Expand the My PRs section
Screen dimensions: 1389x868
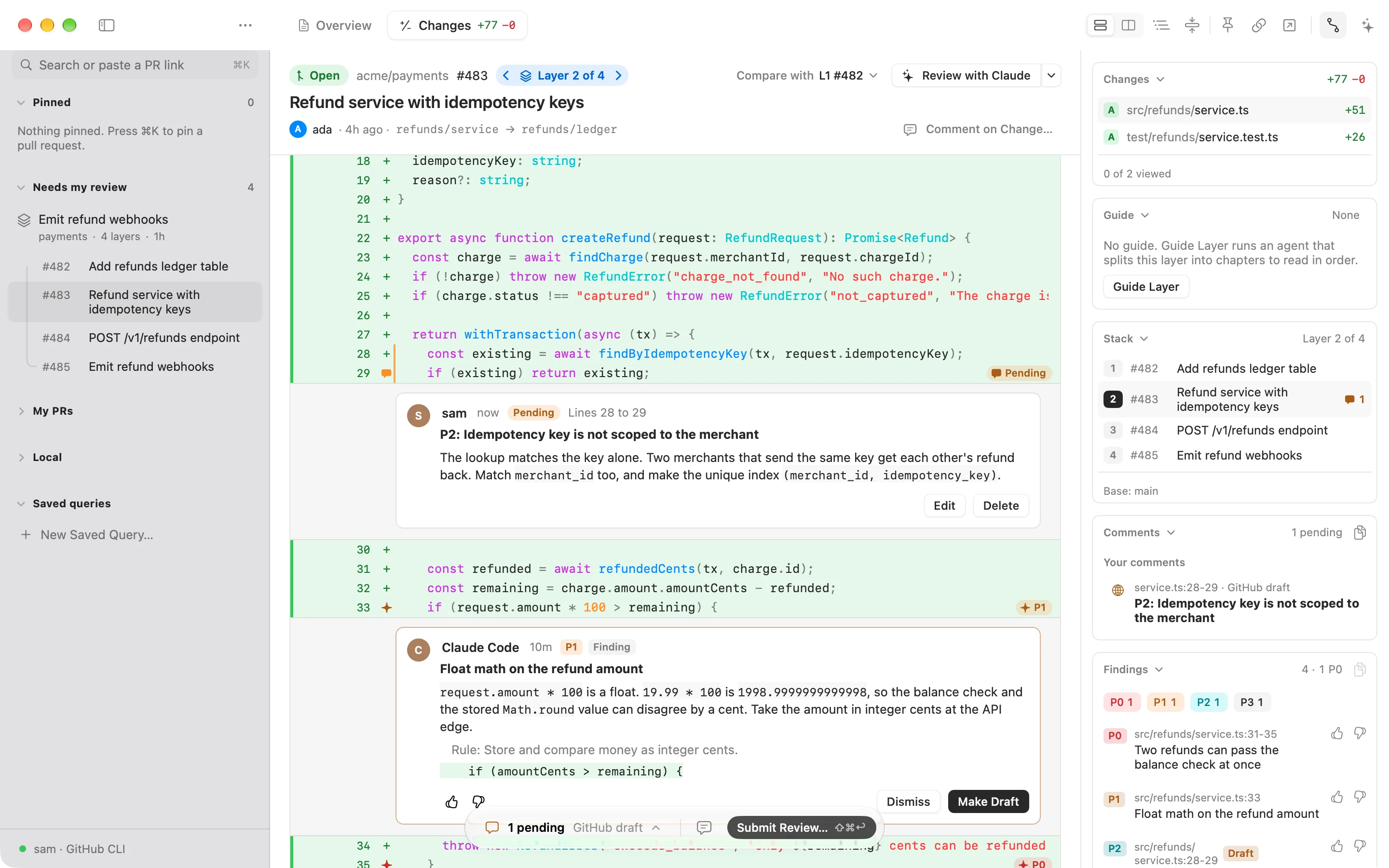coord(21,411)
